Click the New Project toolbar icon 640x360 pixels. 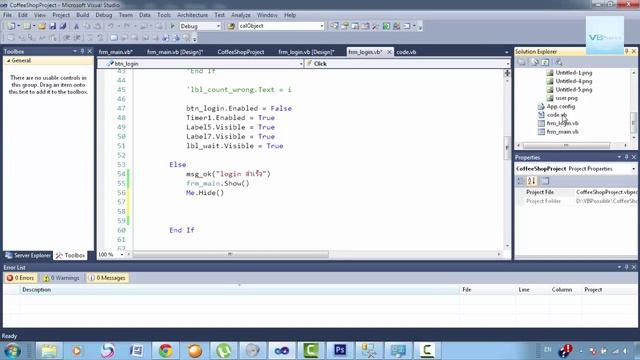point(11,26)
